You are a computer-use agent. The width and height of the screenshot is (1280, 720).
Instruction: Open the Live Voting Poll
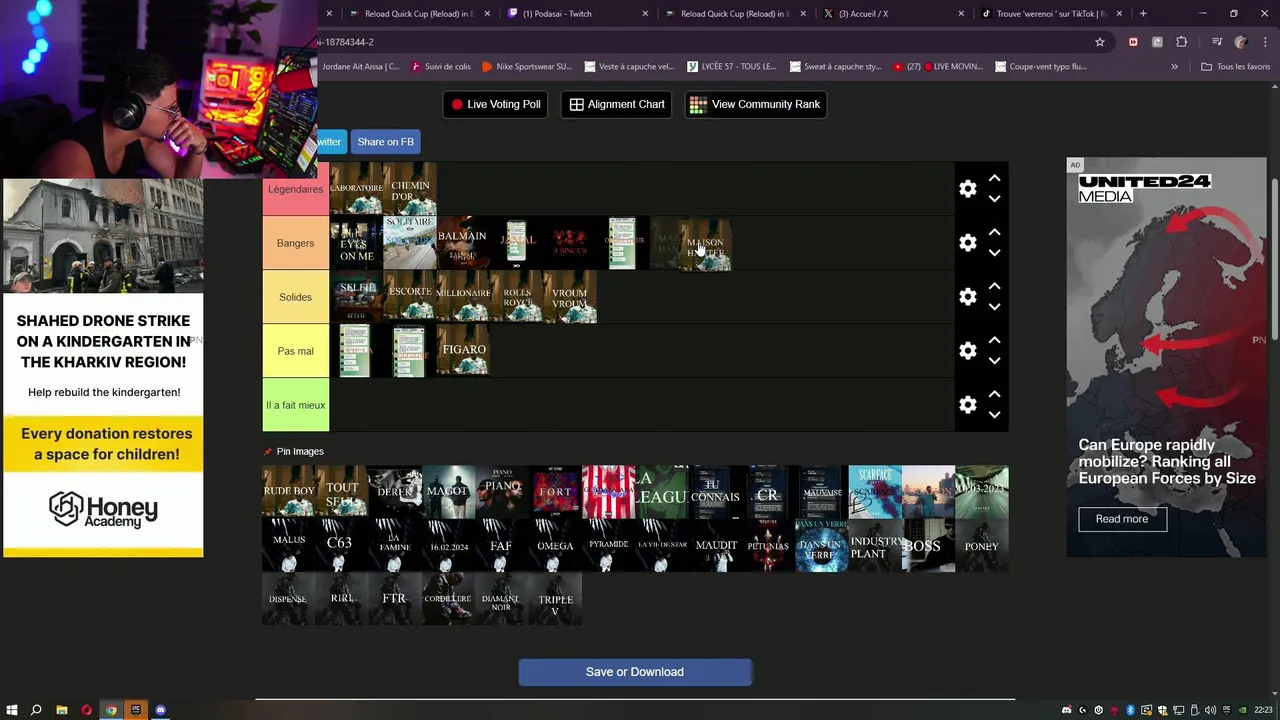click(495, 104)
